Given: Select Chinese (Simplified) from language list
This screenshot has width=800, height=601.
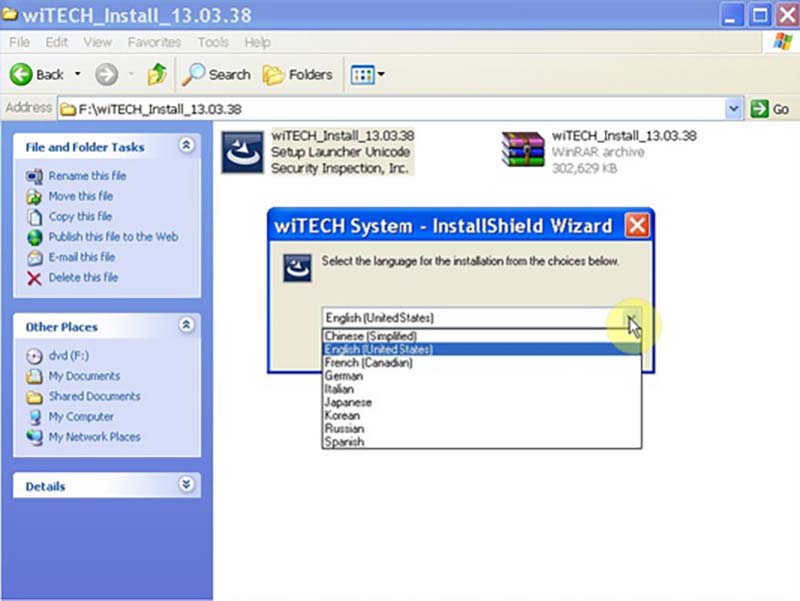Looking at the screenshot, I should 481,336.
